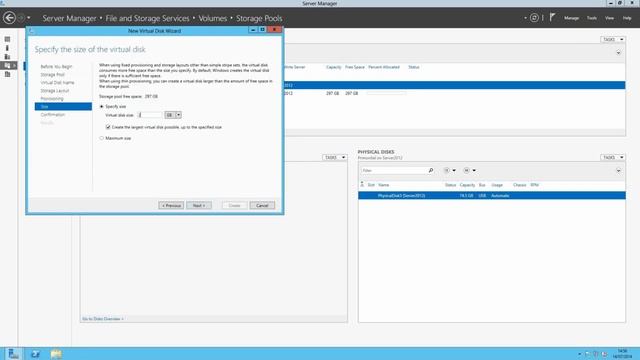Click the taskbar clock

coord(622,353)
